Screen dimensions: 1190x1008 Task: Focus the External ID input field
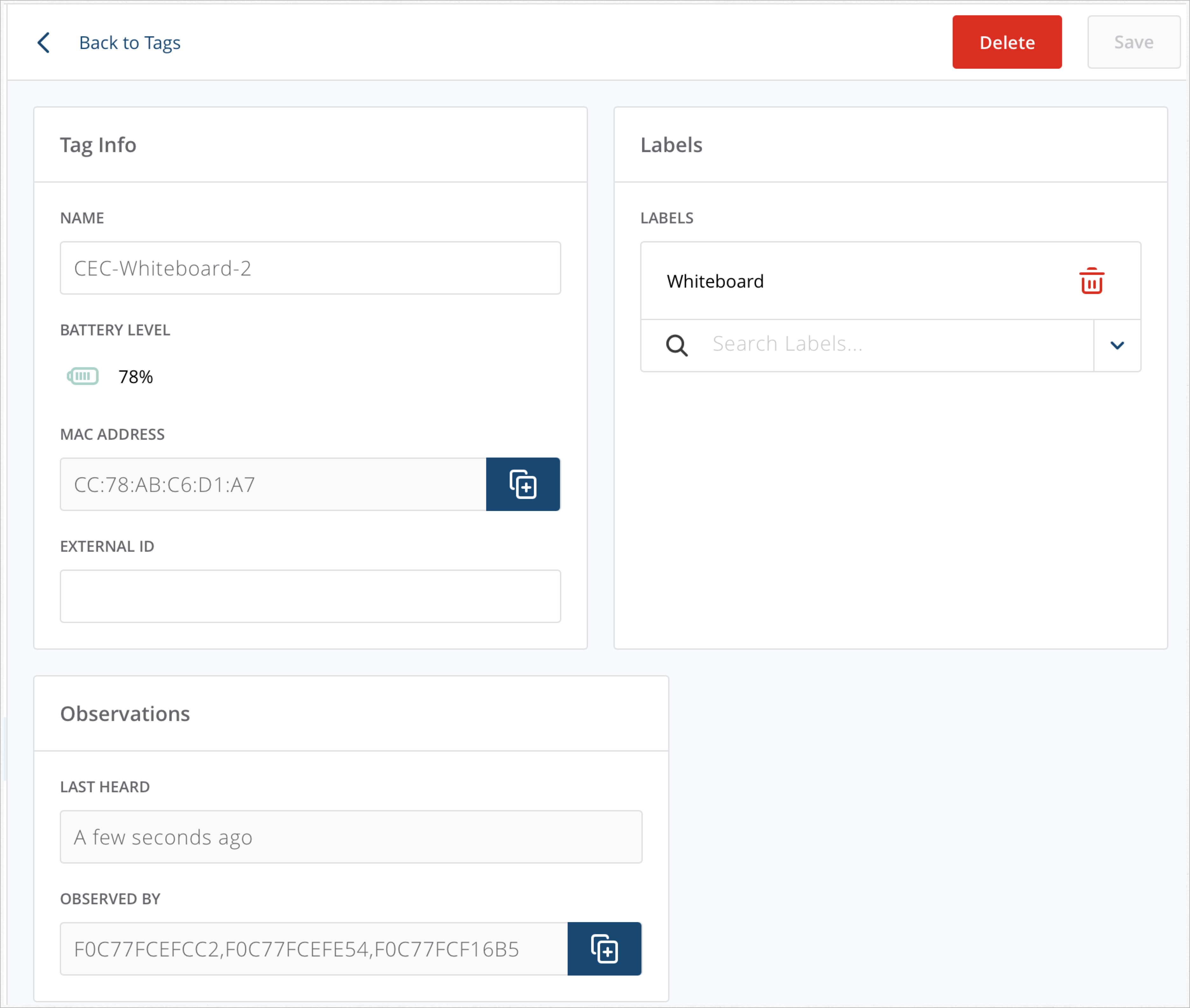[310, 596]
